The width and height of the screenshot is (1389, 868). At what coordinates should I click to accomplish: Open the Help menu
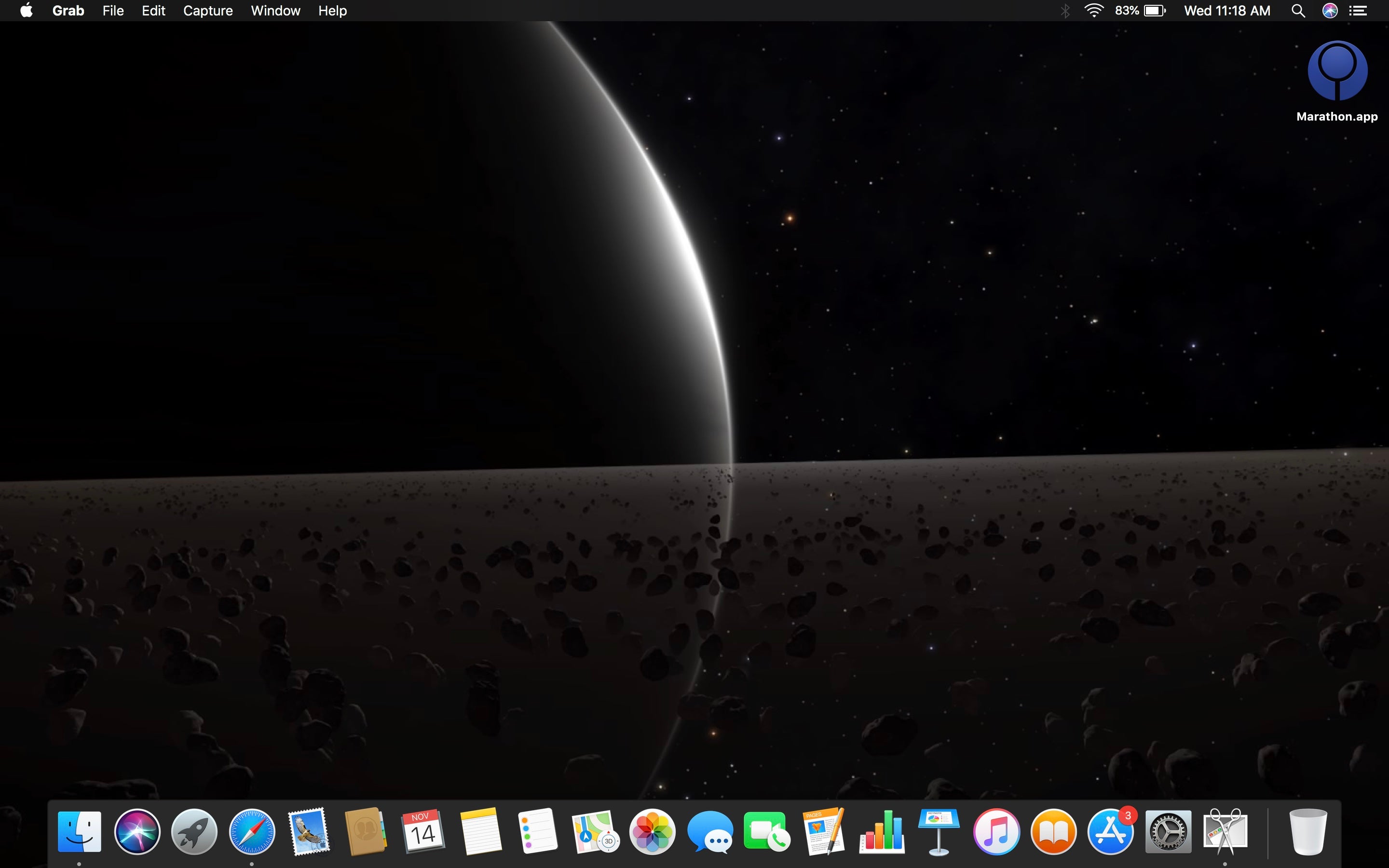pyautogui.click(x=332, y=10)
